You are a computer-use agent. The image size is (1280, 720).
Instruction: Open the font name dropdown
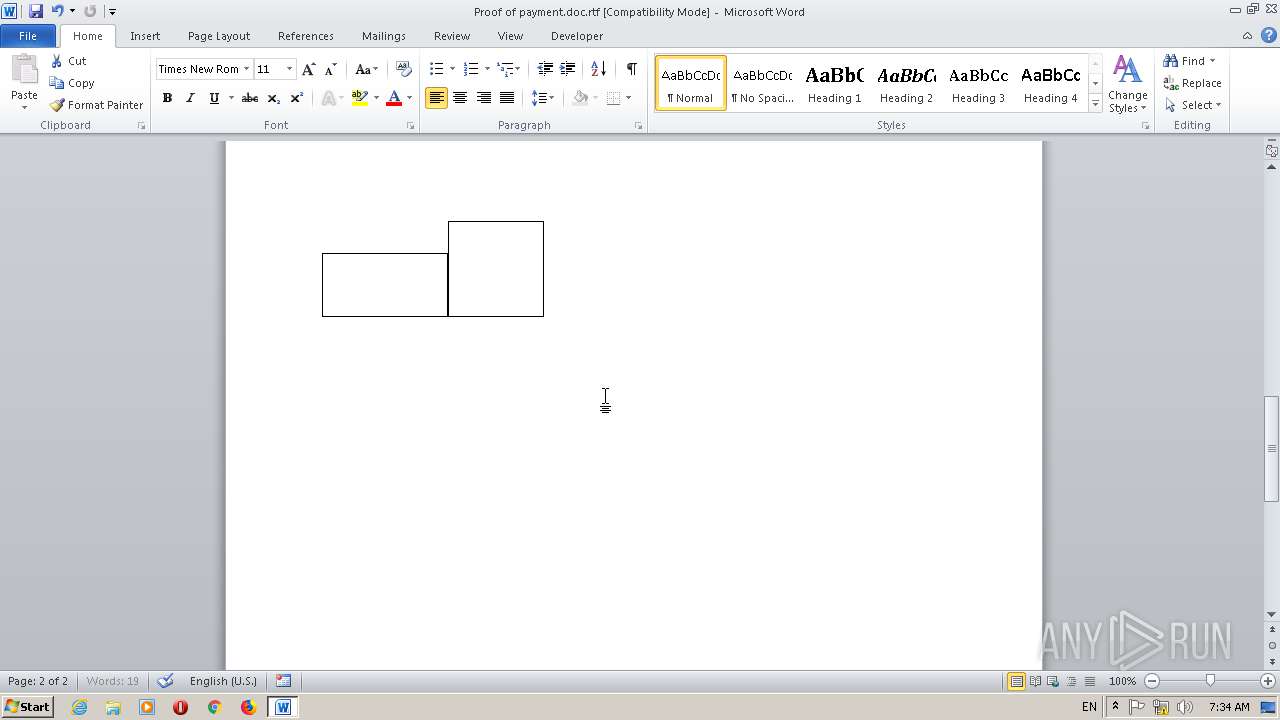(x=246, y=69)
